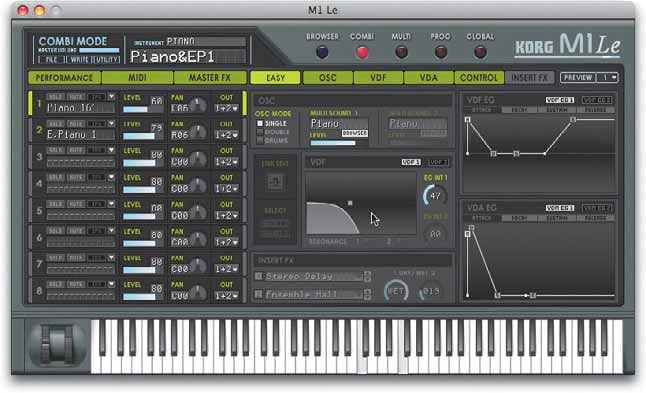Enable the Stereo Delay insert effect checkbox
The image size is (646, 393).
pos(259,276)
